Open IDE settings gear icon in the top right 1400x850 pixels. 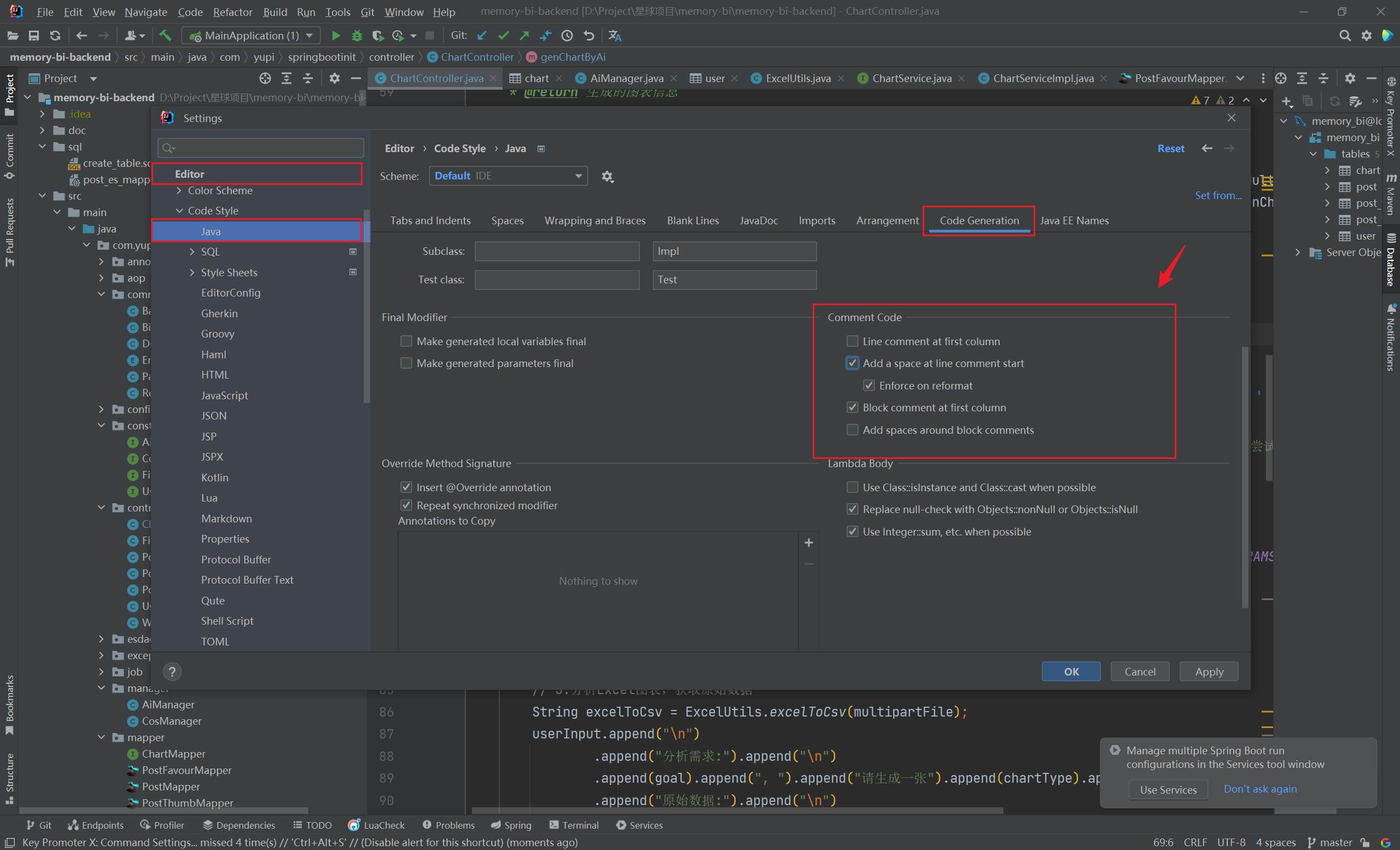click(1367, 36)
